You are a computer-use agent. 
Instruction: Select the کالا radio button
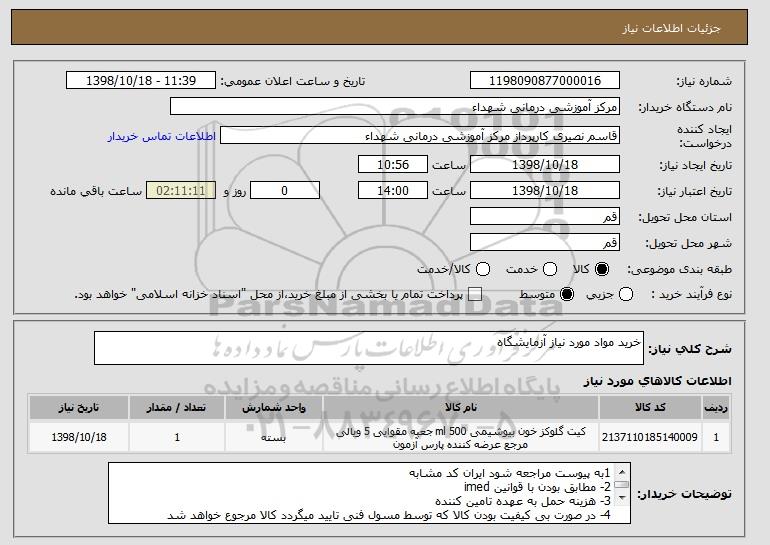(602, 269)
